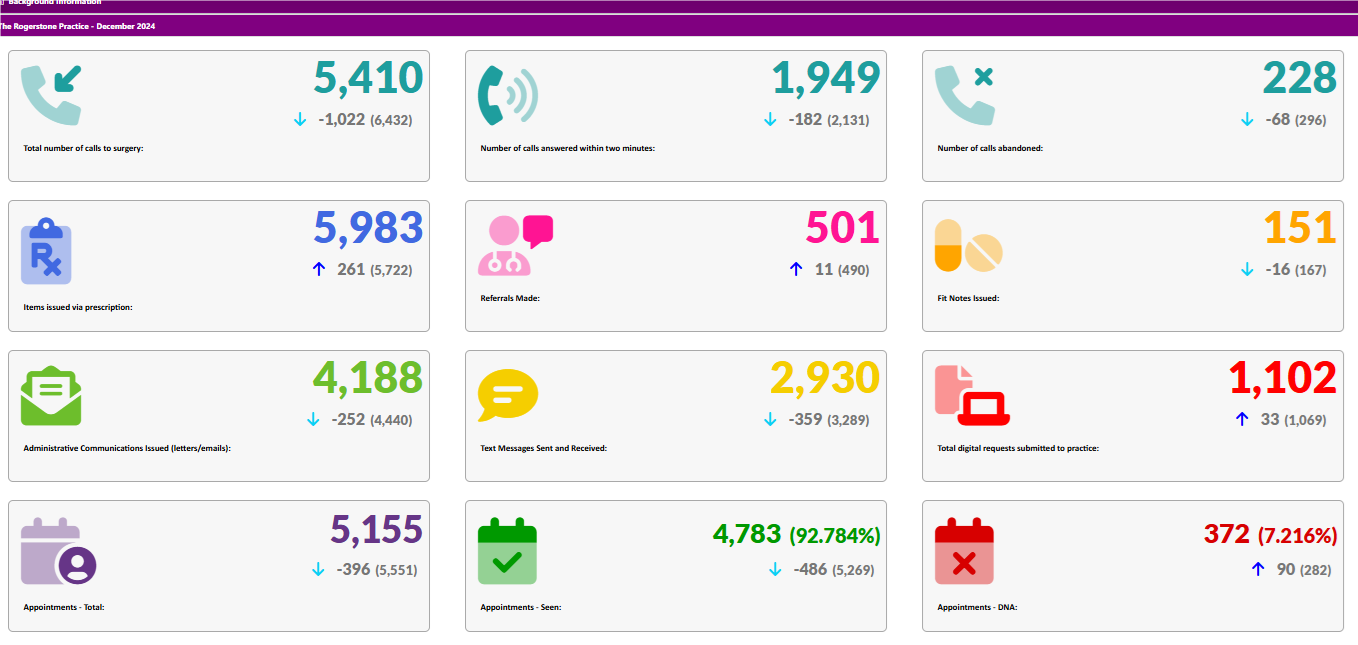Click the prescription clipboard Rx icon
1358x645 pixels.
pos(46,251)
